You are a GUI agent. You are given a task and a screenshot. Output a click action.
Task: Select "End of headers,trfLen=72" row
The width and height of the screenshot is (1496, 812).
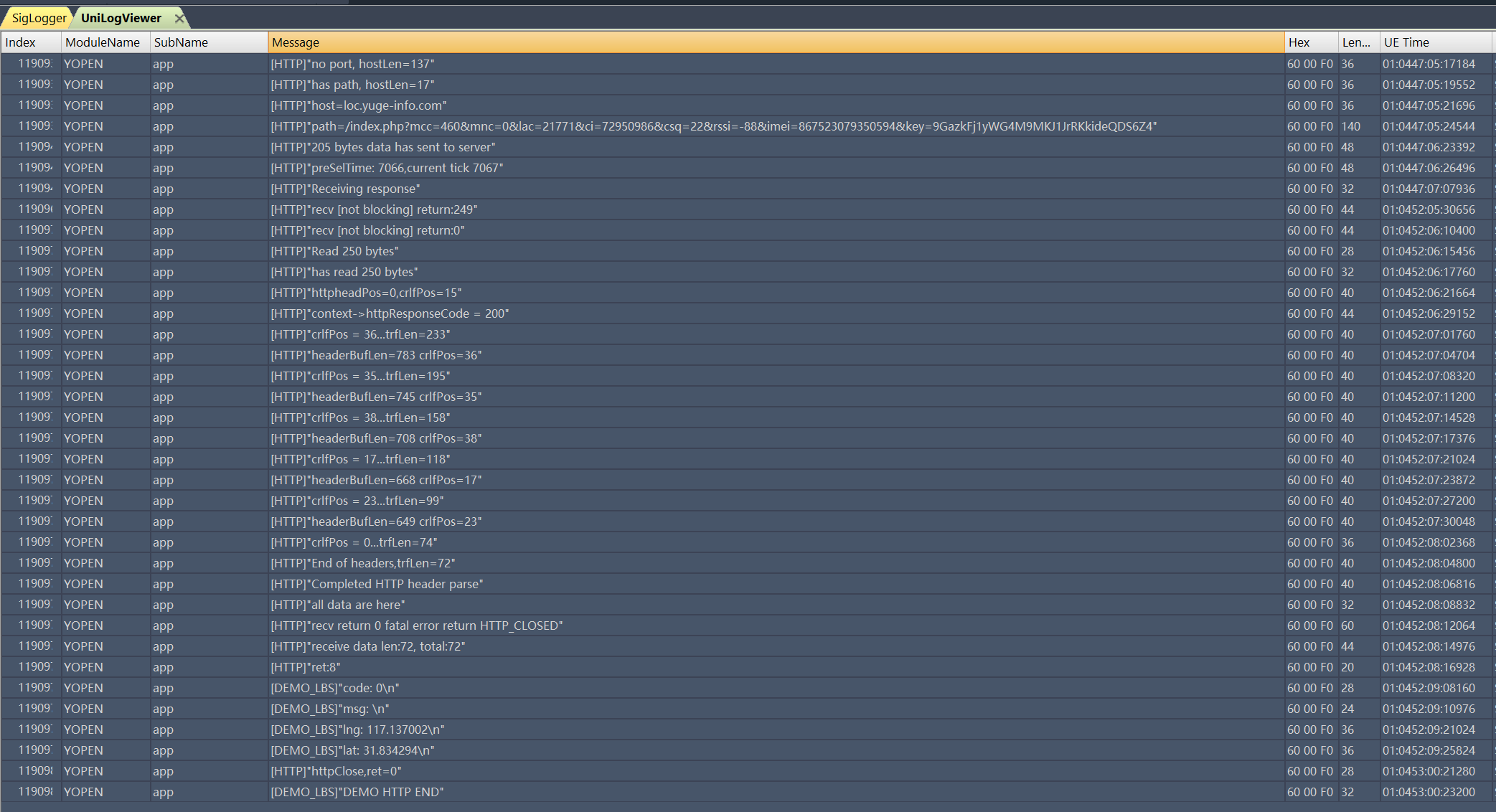(x=746, y=563)
